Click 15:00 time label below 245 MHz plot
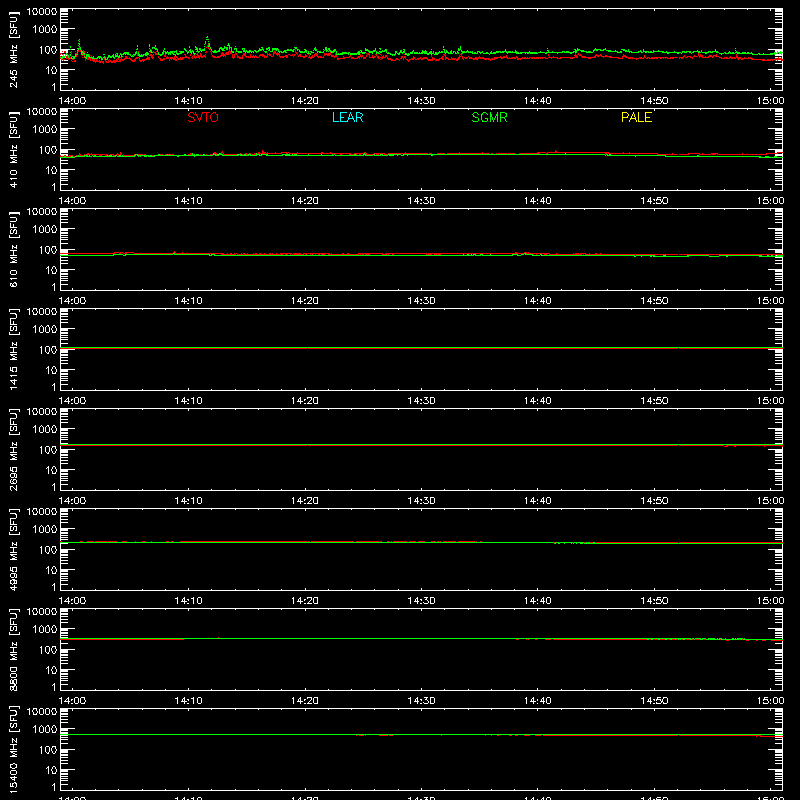The height and width of the screenshot is (800, 800). [x=770, y=101]
